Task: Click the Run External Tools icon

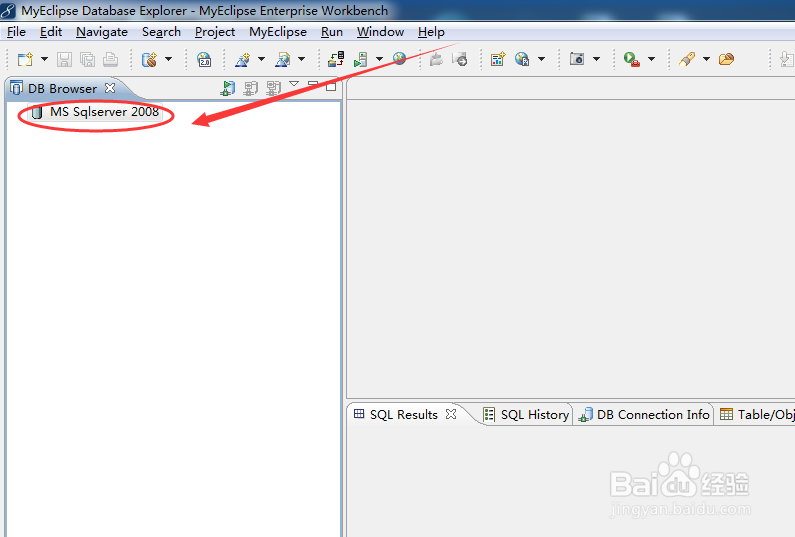Action: pos(631,59)
